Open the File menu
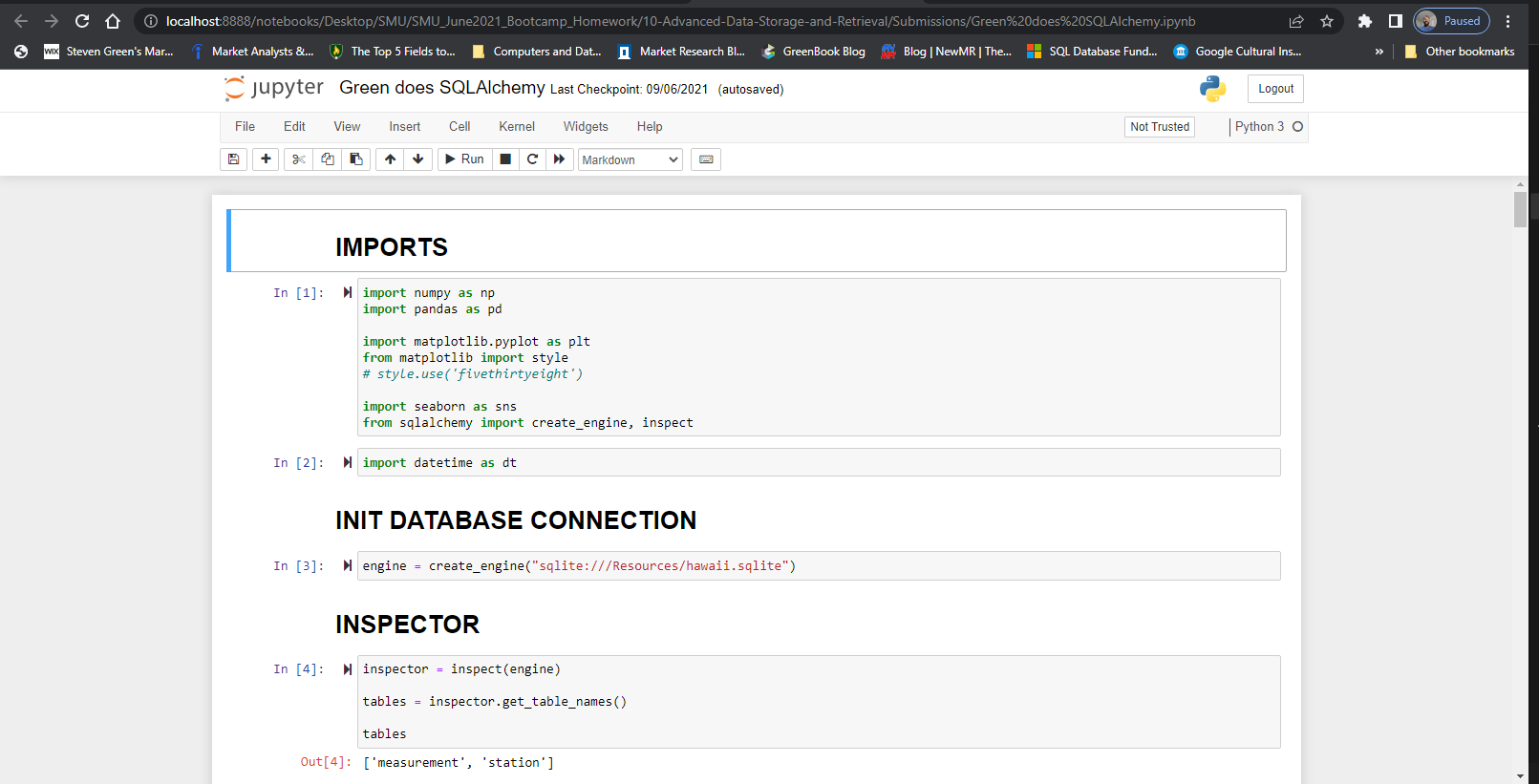The width and height of the screenshot is (1539, 784). click(245, 127)
